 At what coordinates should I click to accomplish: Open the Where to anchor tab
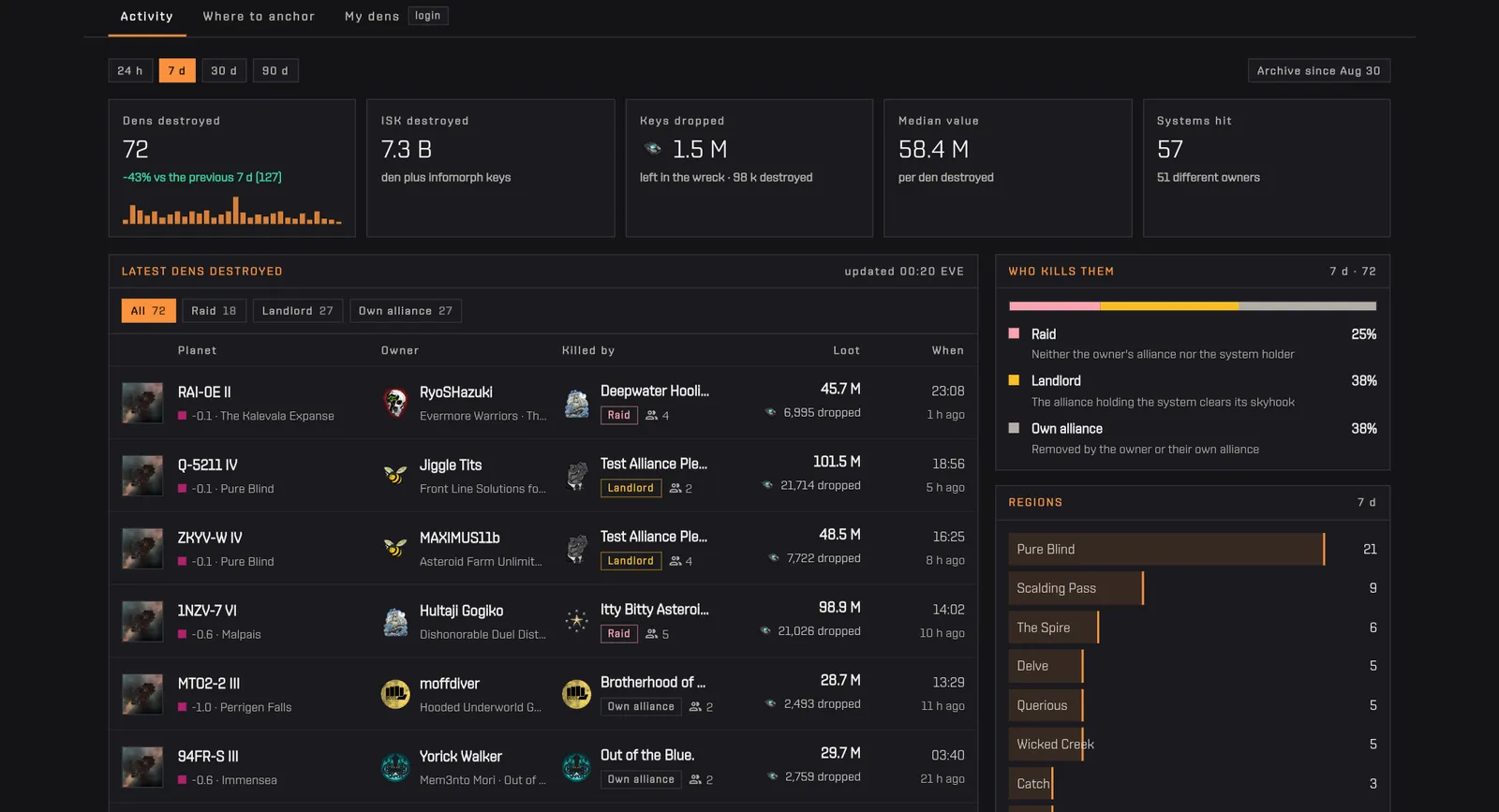point(260,17)
